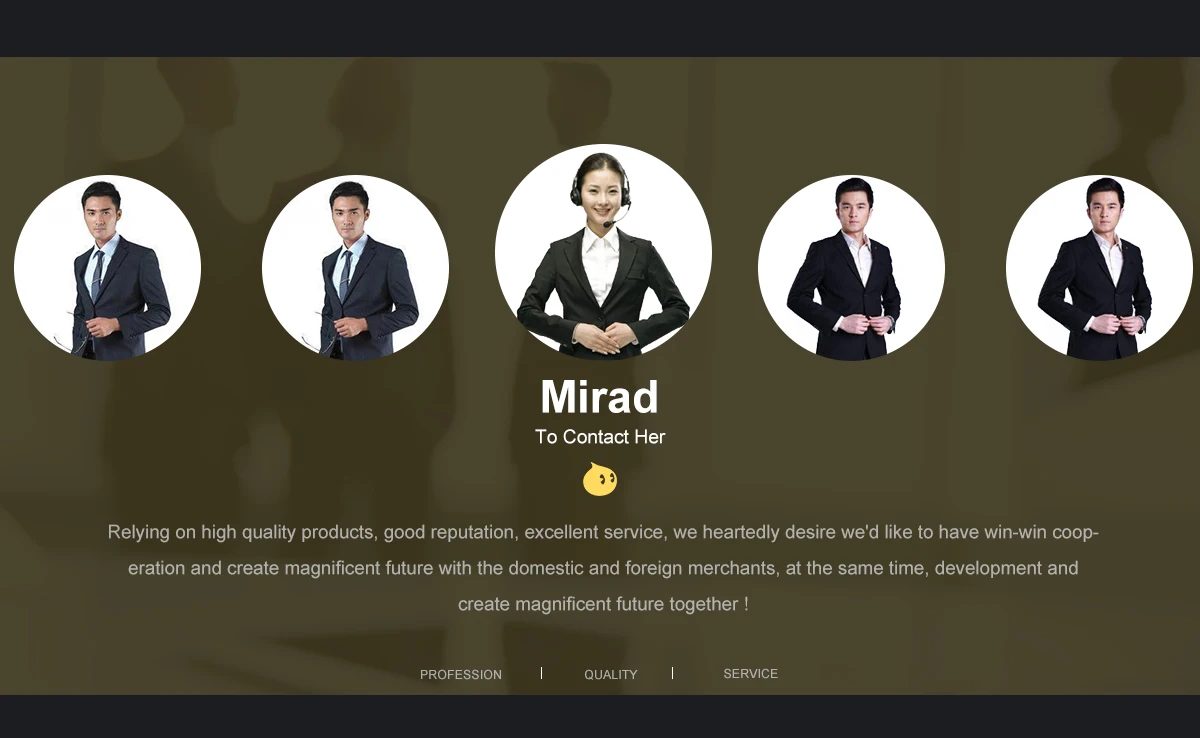Click the Mirad name heading
Viewport: 1200px width, 738px height.
tap(600, 397)
